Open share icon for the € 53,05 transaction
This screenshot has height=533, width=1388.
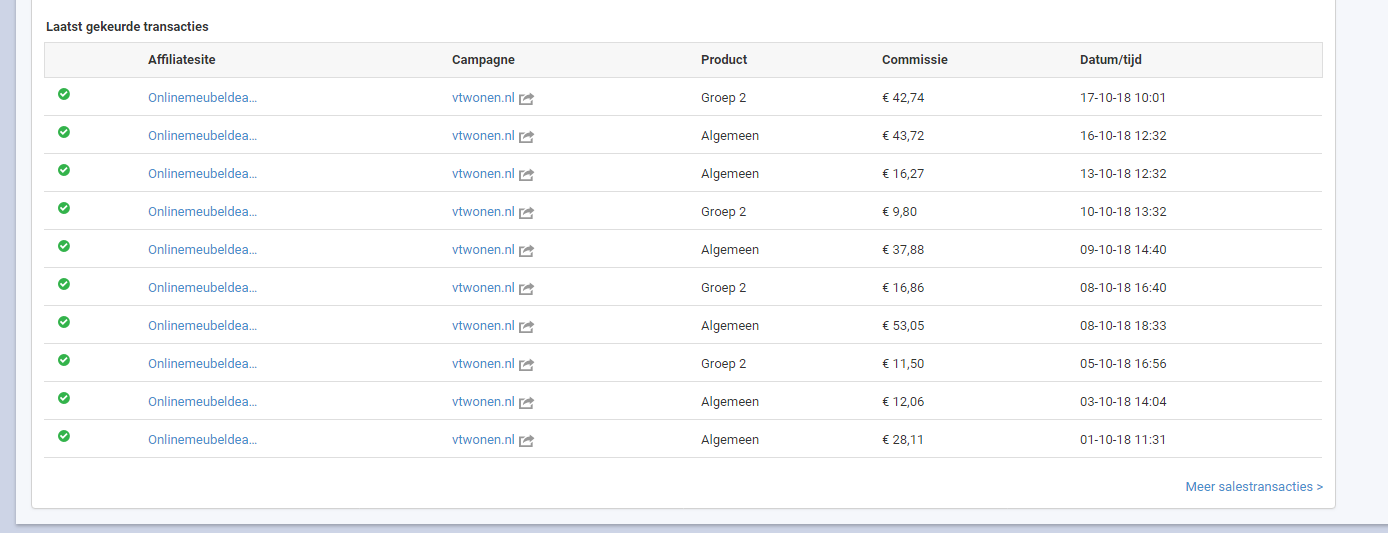point(527,326)
